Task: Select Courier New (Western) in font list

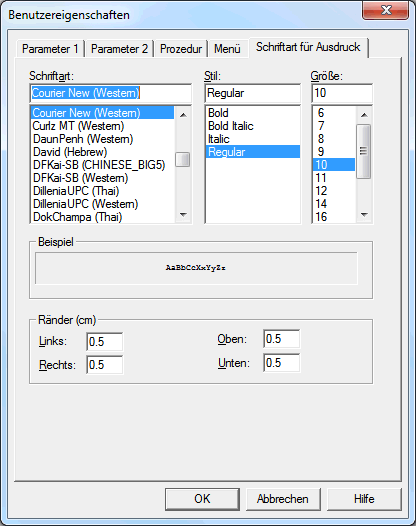Action: pyautogui.click(x=103, y=113)
